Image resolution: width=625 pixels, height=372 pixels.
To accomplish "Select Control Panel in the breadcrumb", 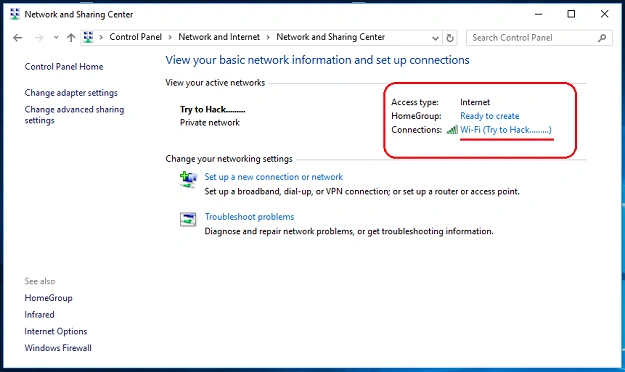I will [136, 37].
